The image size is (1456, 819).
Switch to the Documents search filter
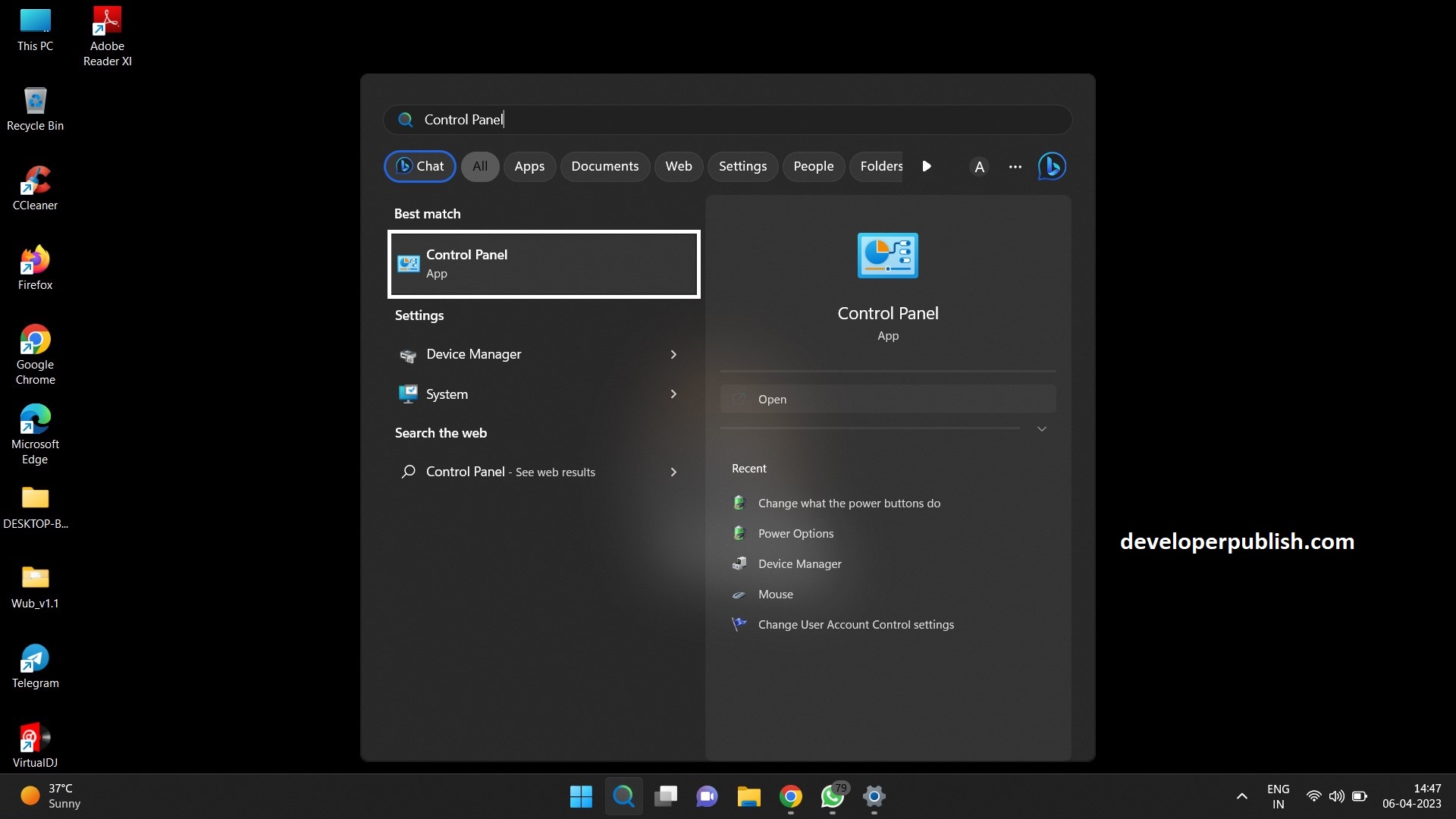point(604,166)
